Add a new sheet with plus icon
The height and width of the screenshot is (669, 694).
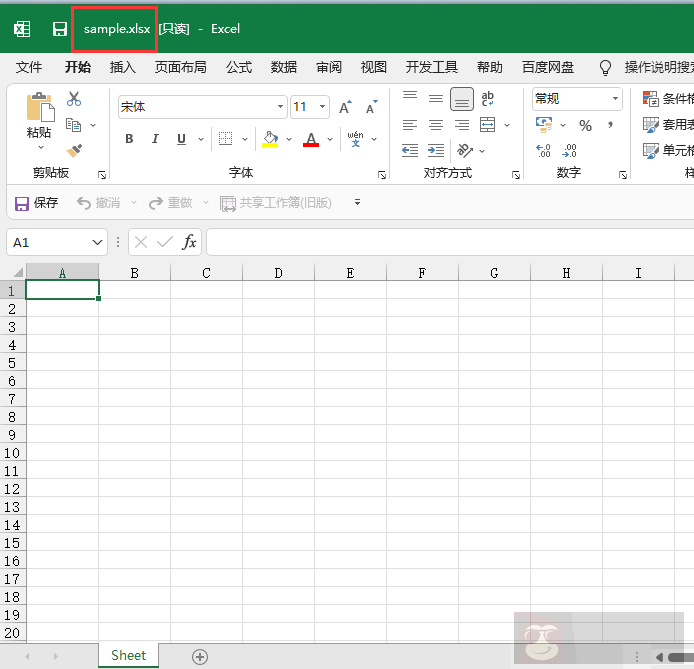pos(200,657)
